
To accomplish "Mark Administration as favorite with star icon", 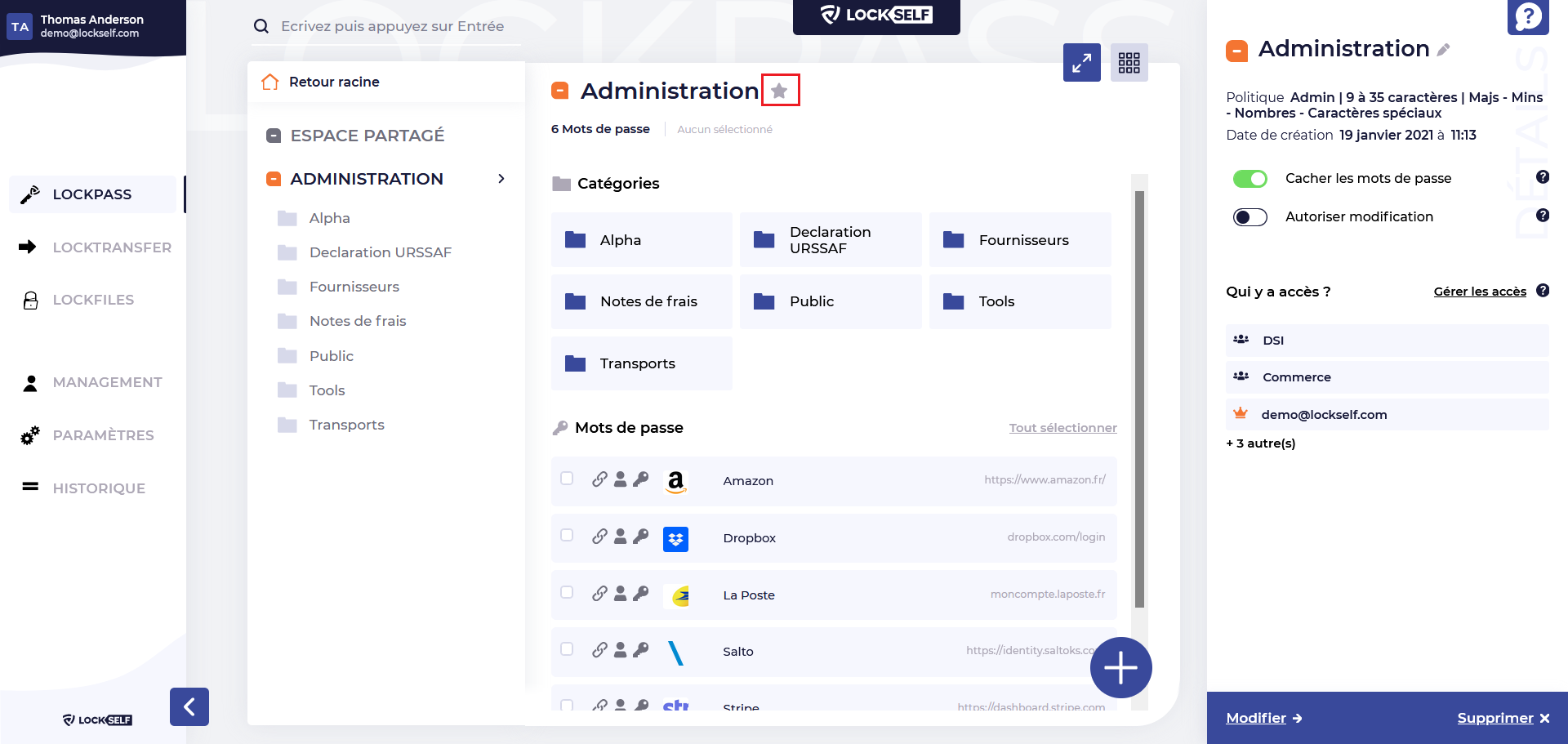I will (x=780, y=91).
